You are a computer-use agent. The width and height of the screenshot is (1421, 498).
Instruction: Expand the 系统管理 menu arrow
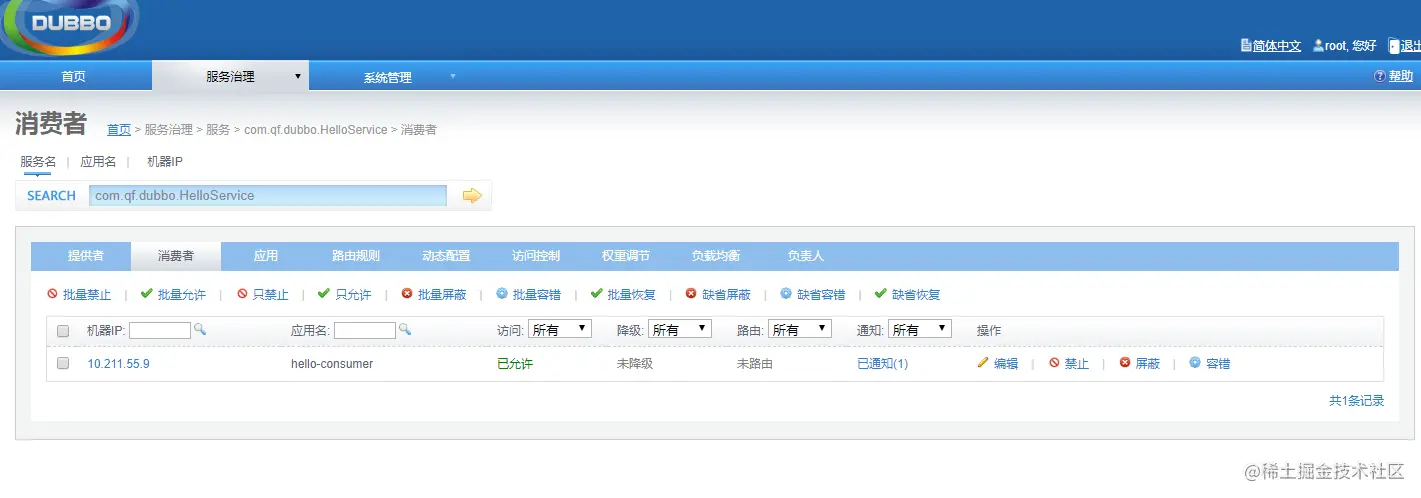click(453, 76)
